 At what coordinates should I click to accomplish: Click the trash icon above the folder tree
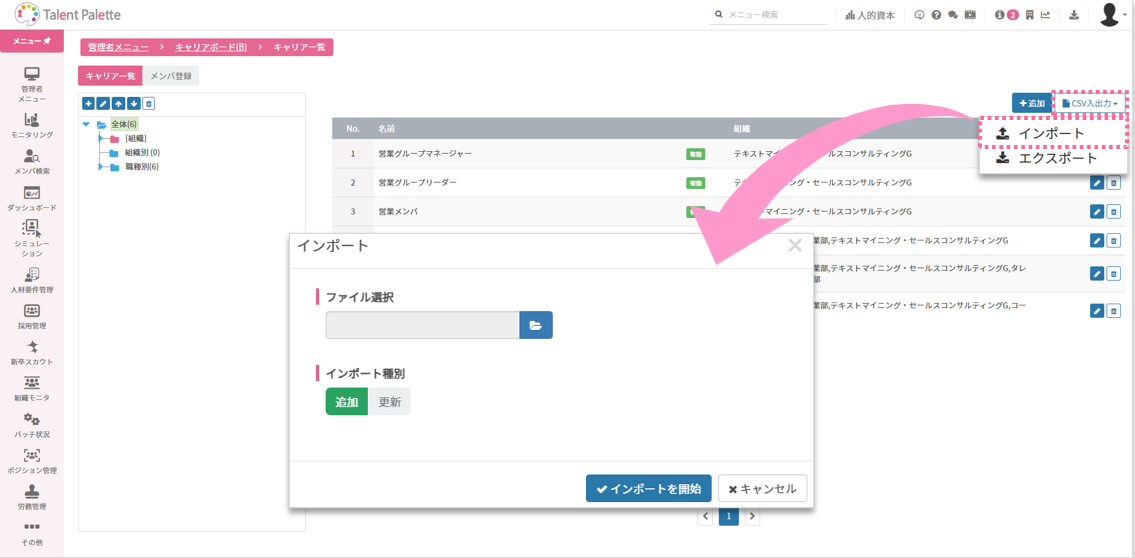tap(148, 103)
